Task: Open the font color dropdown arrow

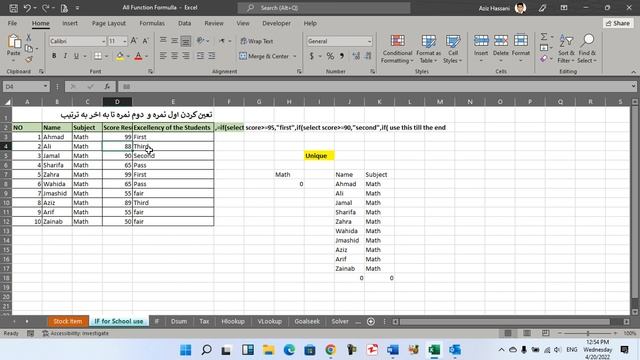Action: tap(147, 56)
